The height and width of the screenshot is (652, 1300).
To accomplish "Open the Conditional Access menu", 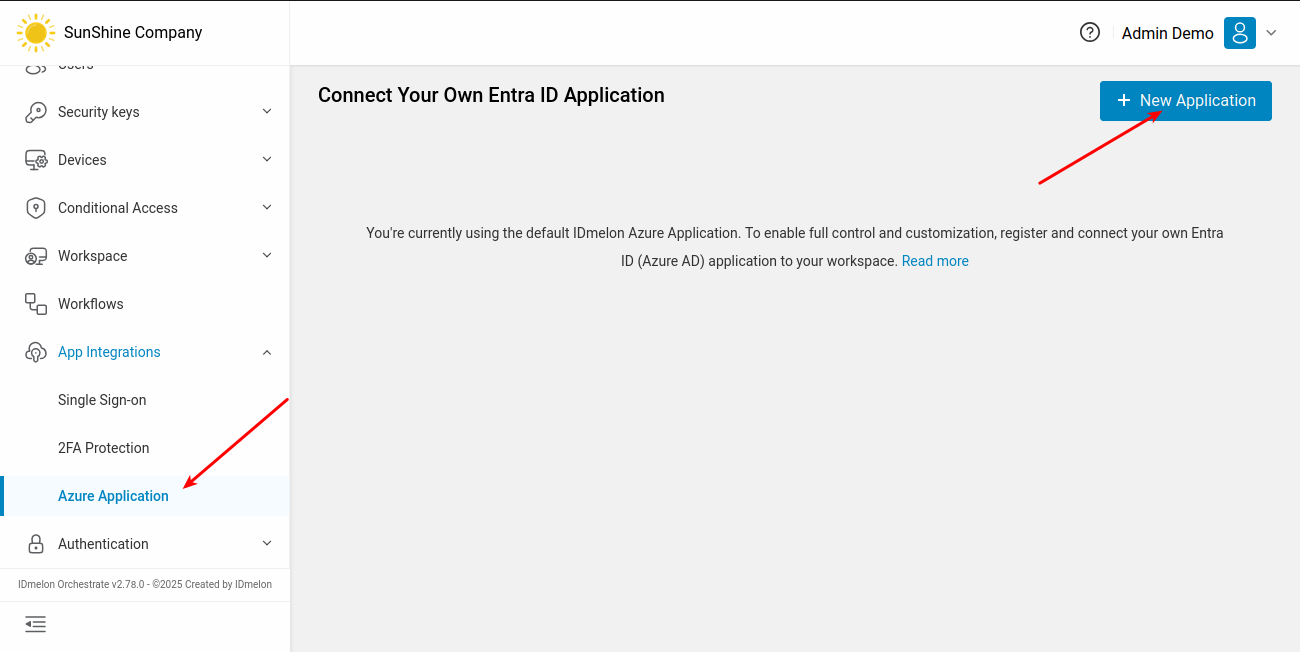I will coord(118,208).
